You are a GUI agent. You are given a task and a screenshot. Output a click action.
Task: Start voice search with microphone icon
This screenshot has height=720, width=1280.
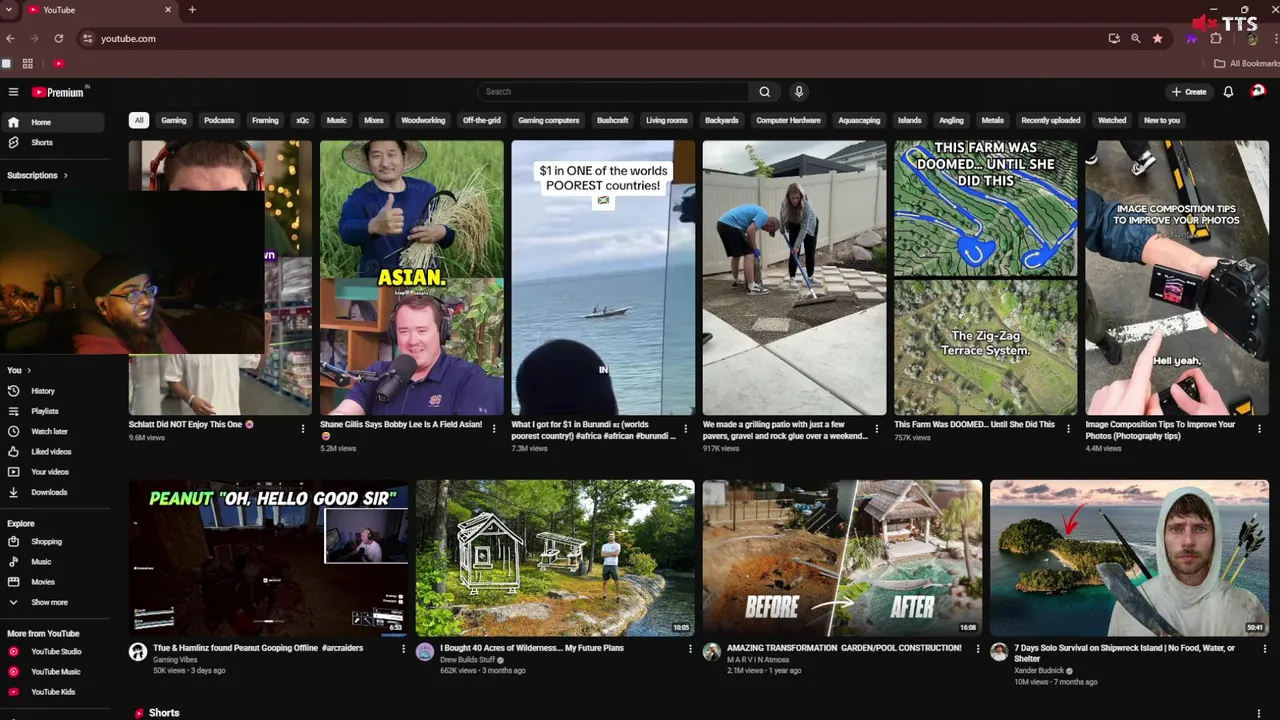(x=799, y=92)
